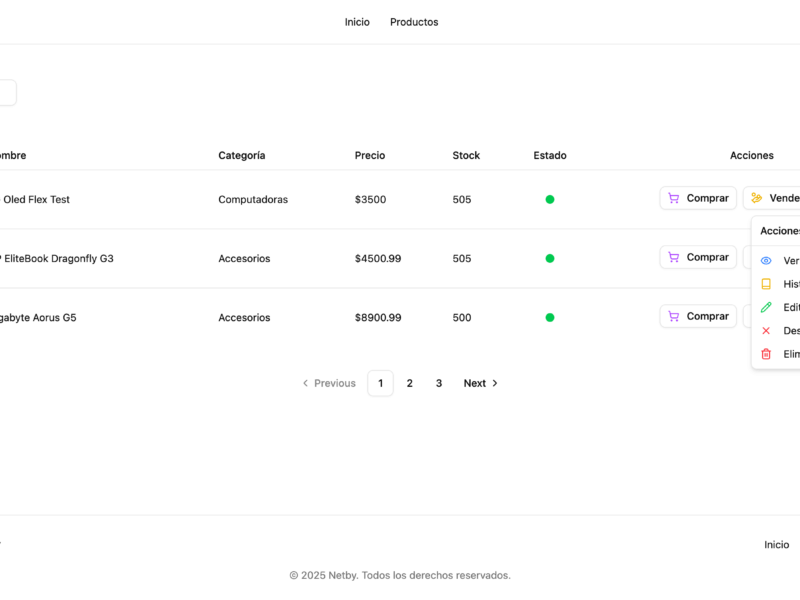The width and height of the screenshot is (800, 600).
Task: Jump to page 3 in the pagination
Action: [438, 383]
